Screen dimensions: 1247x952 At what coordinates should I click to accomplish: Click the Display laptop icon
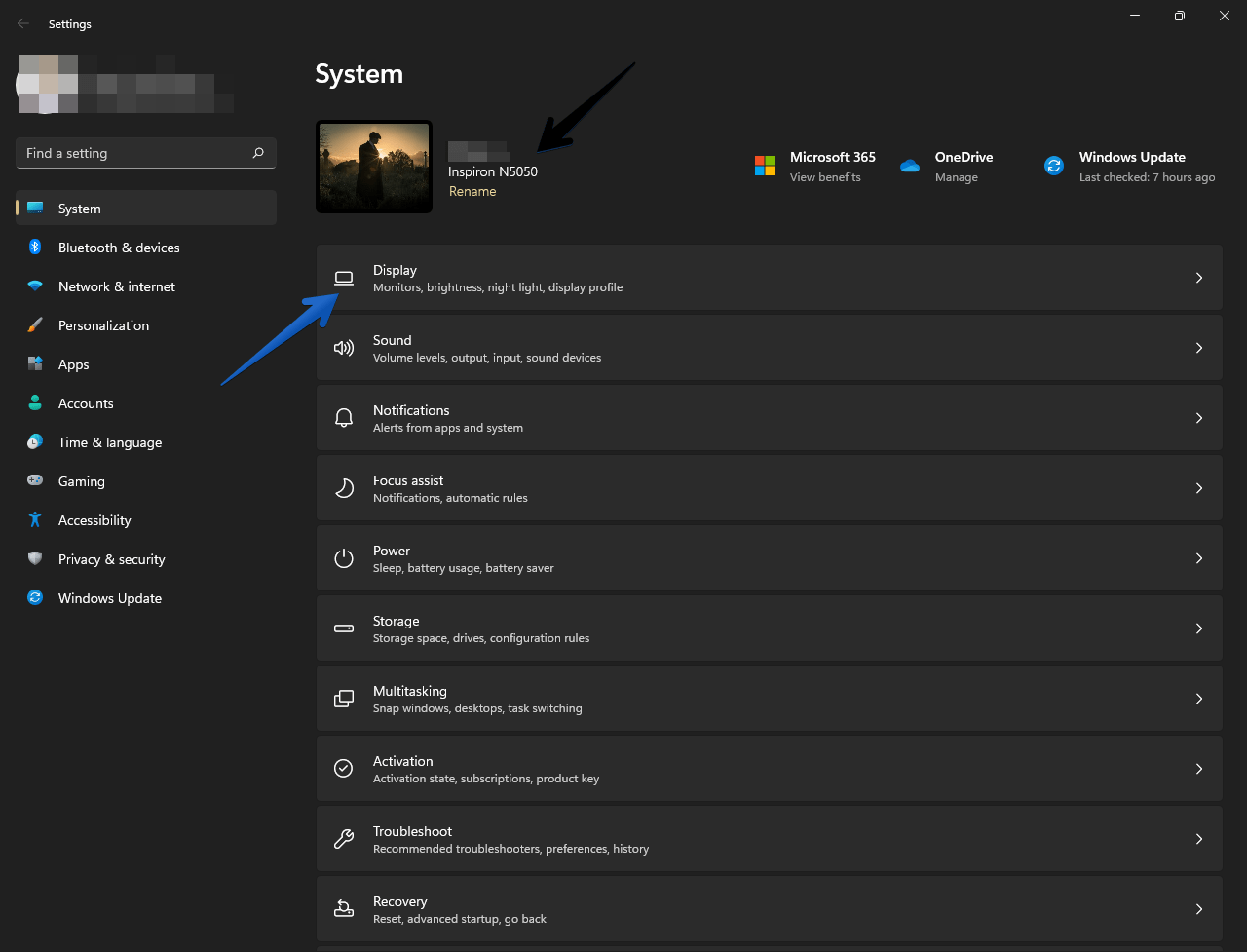344,278
